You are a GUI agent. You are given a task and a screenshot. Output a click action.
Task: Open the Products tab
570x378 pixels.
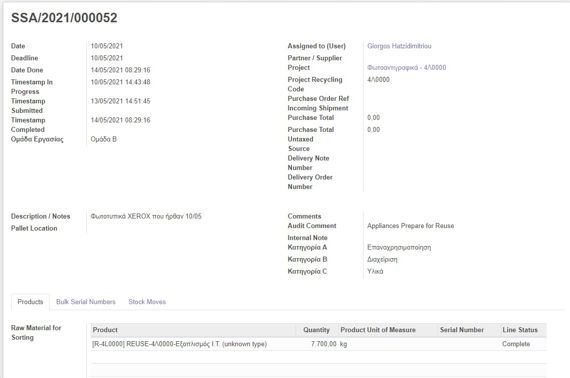click(30, 302)
